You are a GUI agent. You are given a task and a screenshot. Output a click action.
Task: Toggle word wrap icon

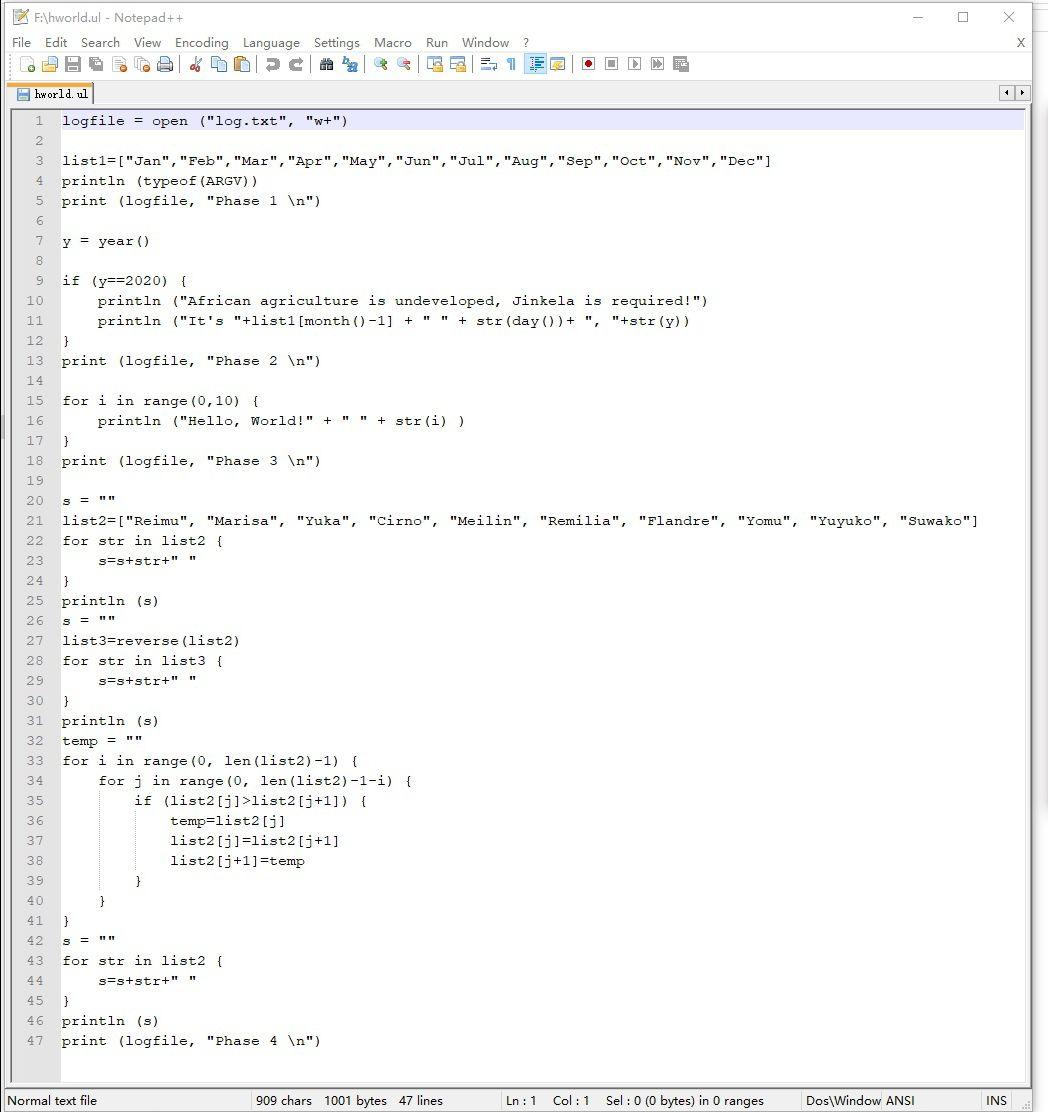coord(489,65)
